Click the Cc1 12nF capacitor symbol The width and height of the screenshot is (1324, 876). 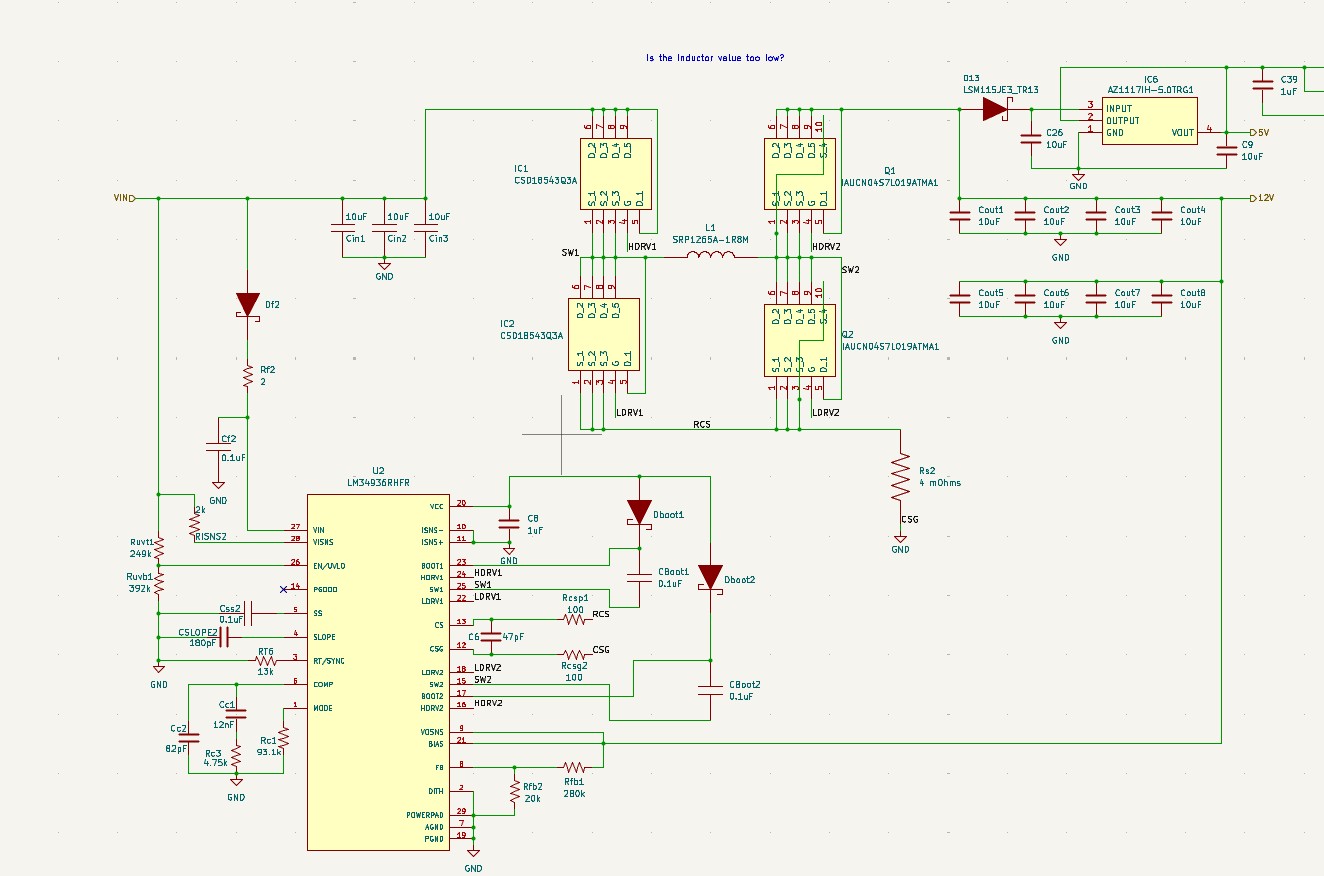[236, 714]
